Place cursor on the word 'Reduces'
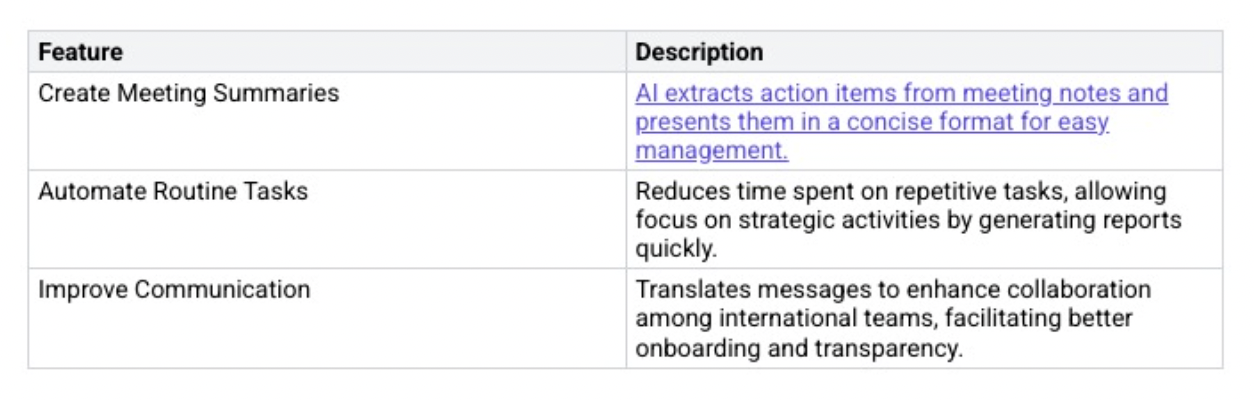The width and height of the screenshot is (1254, 400). (674, 192)
